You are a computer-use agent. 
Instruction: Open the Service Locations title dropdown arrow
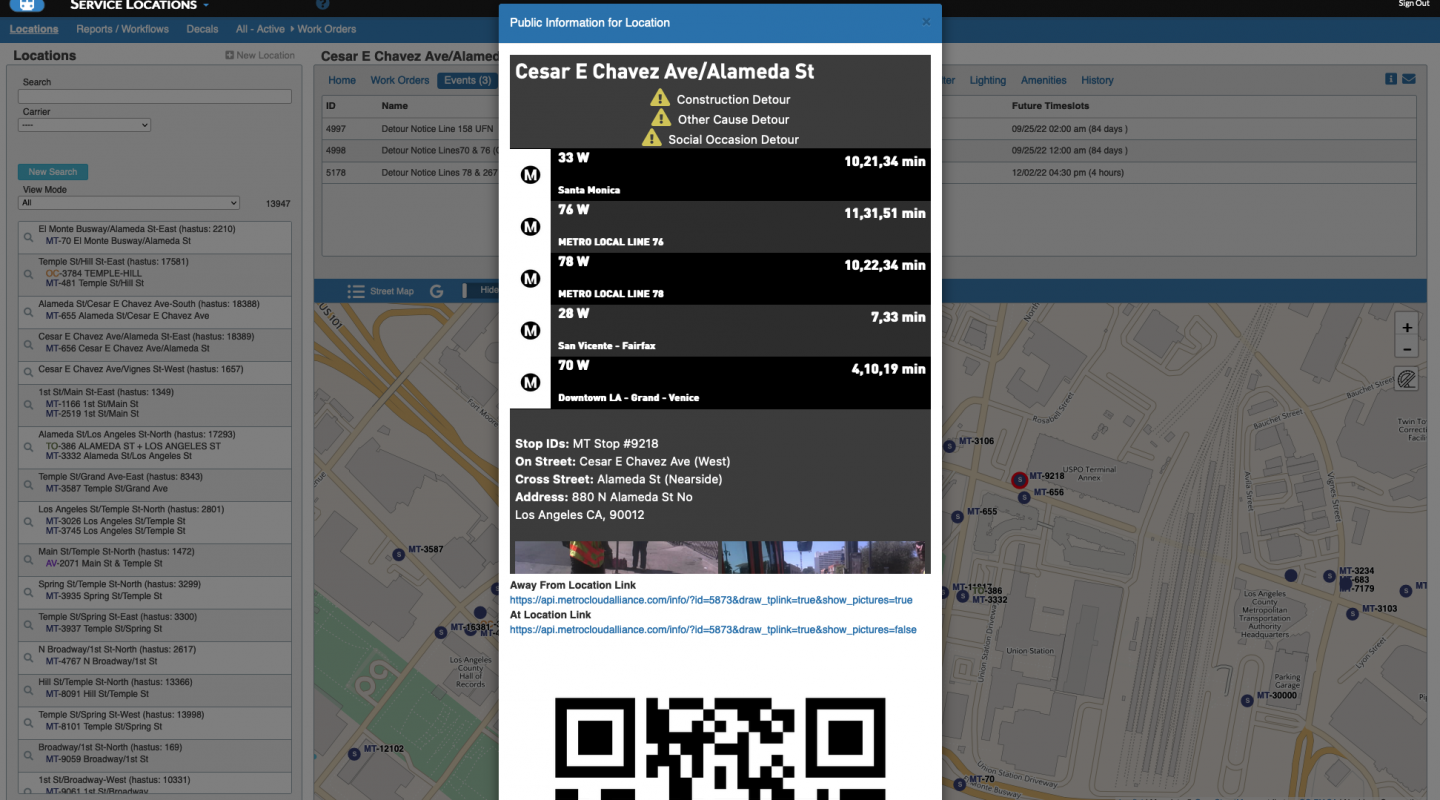[206, 6]
